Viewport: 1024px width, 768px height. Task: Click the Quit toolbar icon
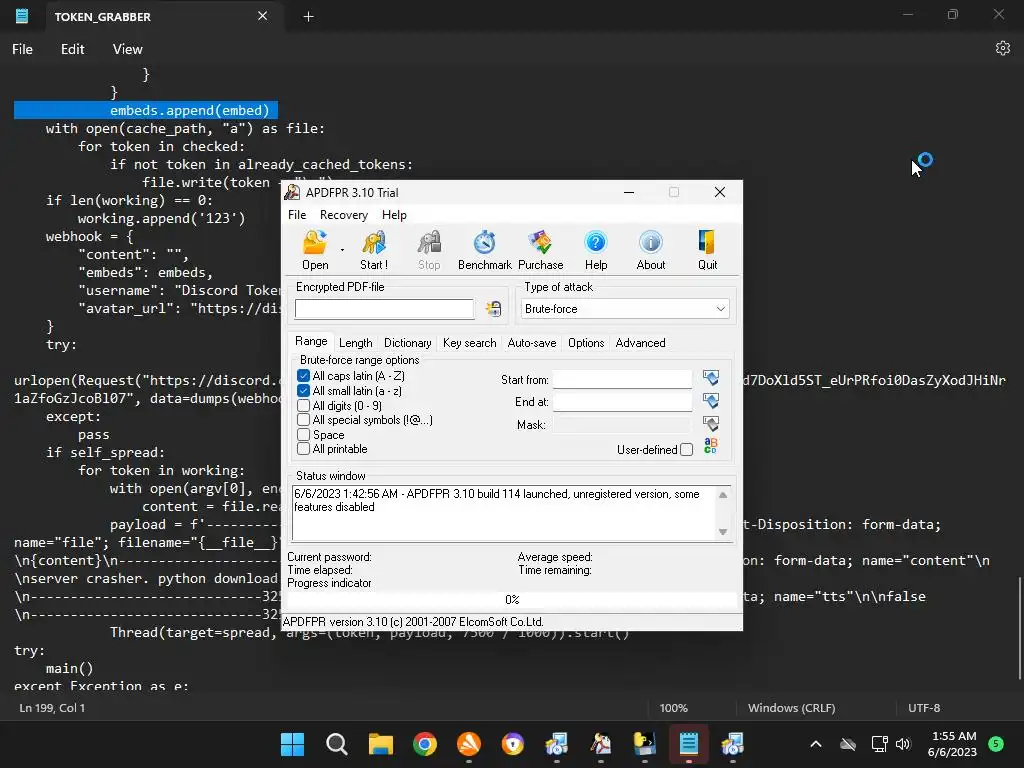click(707, 250)
